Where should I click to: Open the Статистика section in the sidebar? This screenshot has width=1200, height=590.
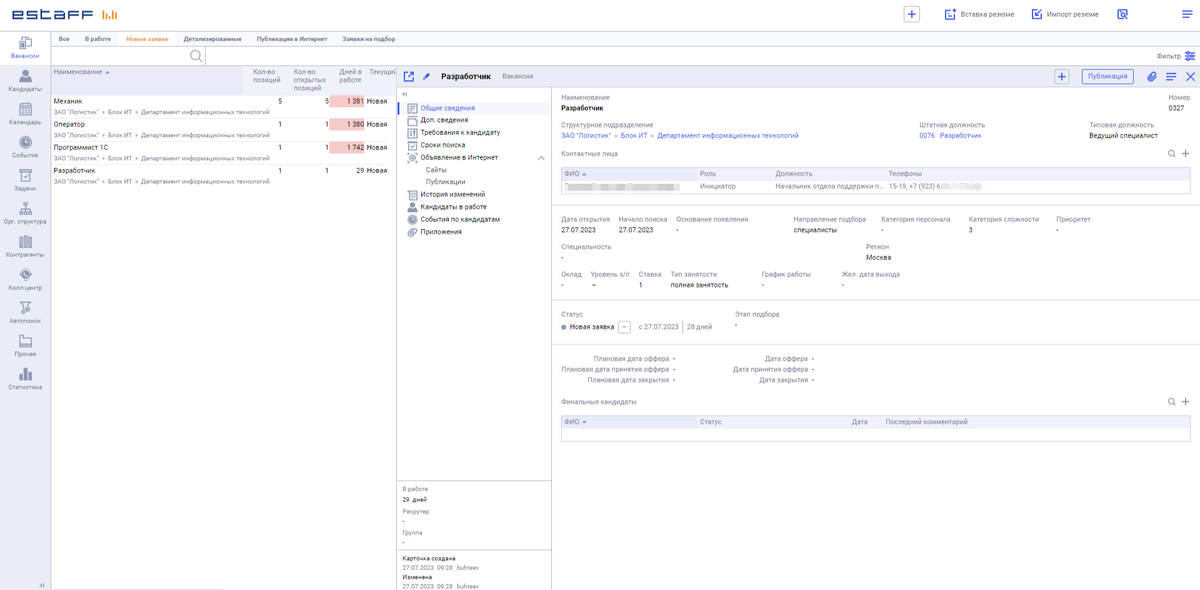click(25, 378)
